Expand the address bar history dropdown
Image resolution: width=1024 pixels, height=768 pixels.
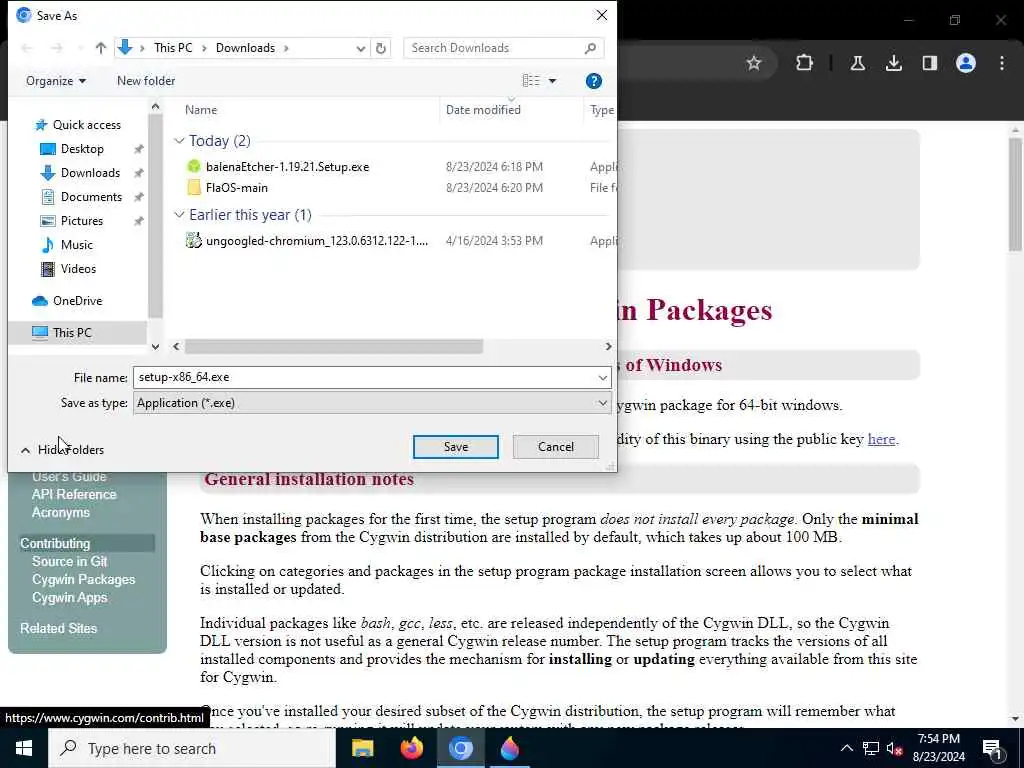[360, 48]
